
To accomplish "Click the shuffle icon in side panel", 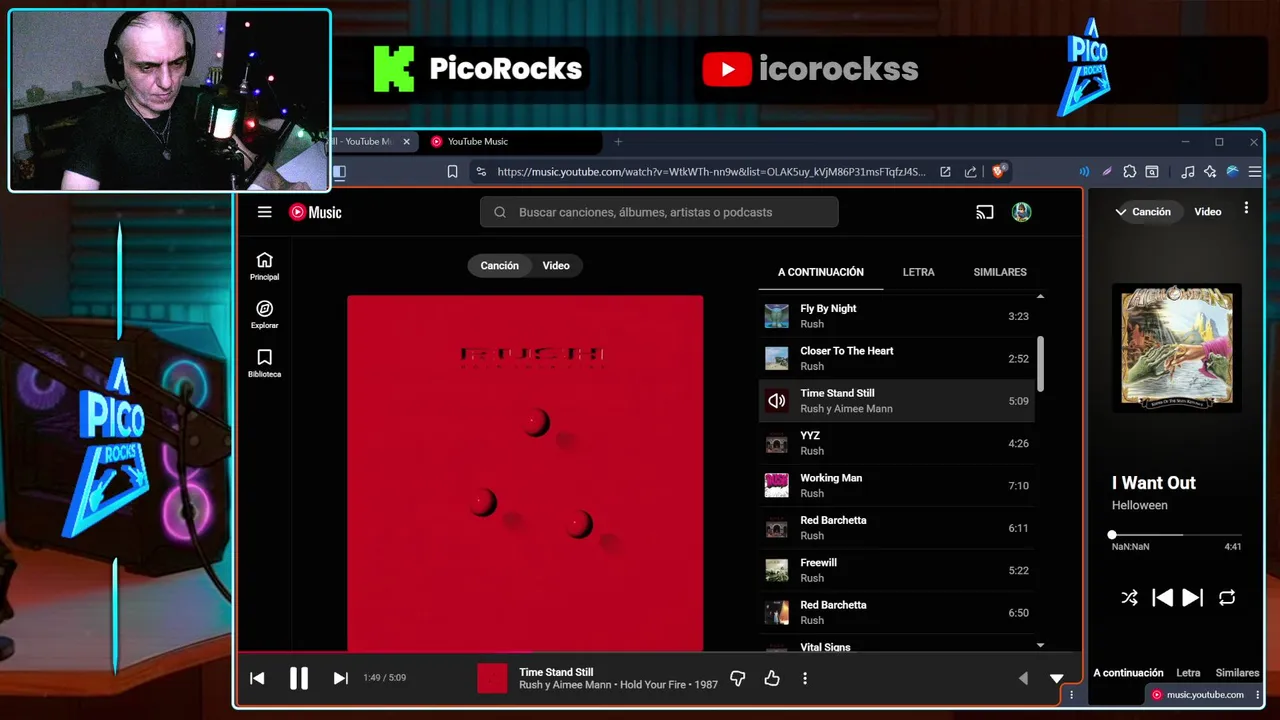I will tap(1129, 598).
